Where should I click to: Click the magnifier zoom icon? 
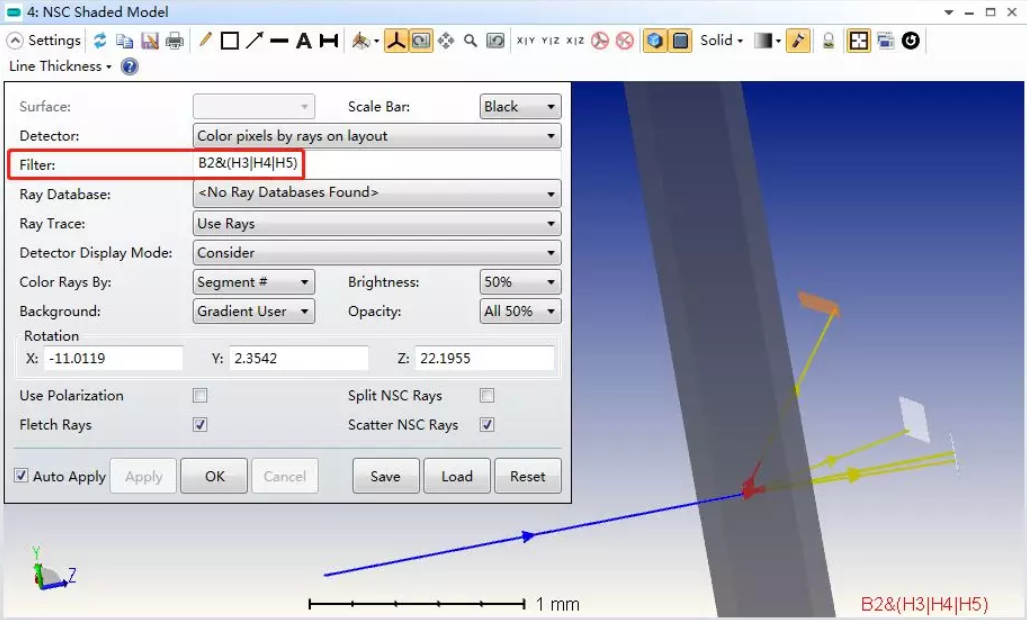(x=471, y=41)
